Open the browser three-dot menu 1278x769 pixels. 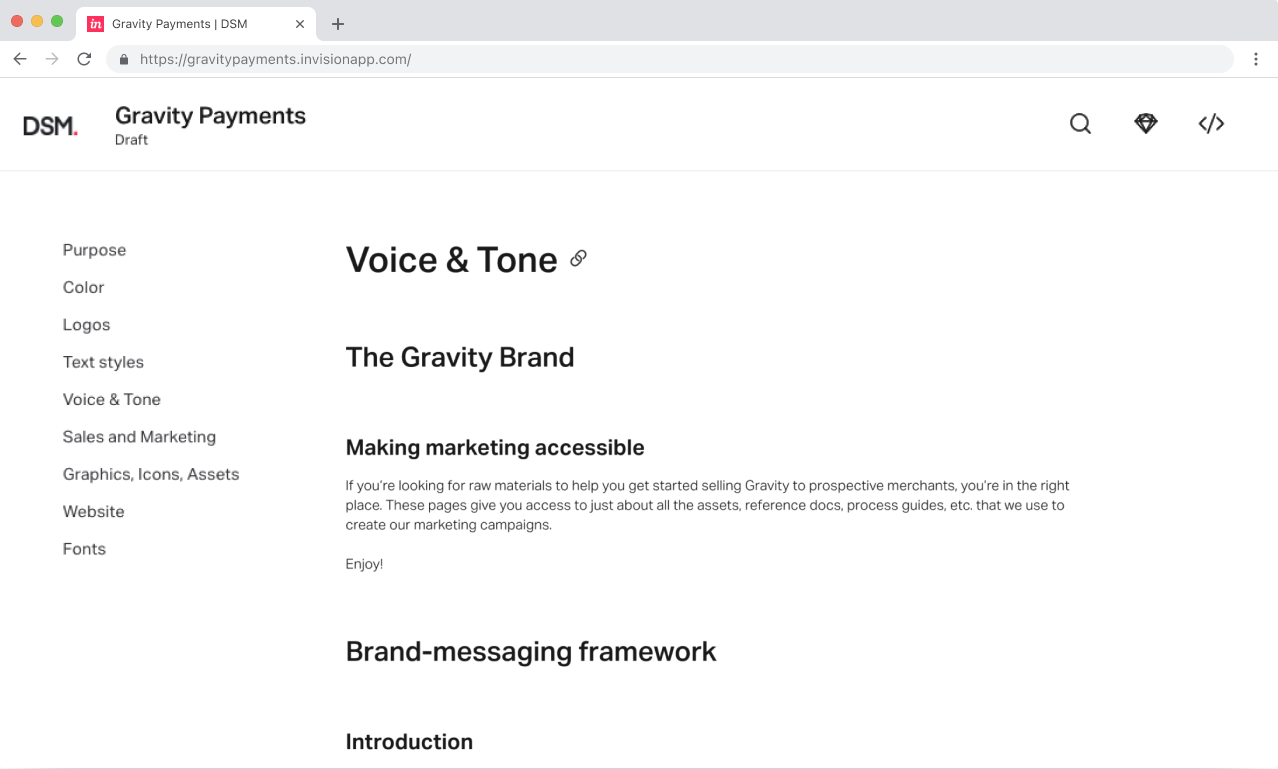(x=1256, y=59)
